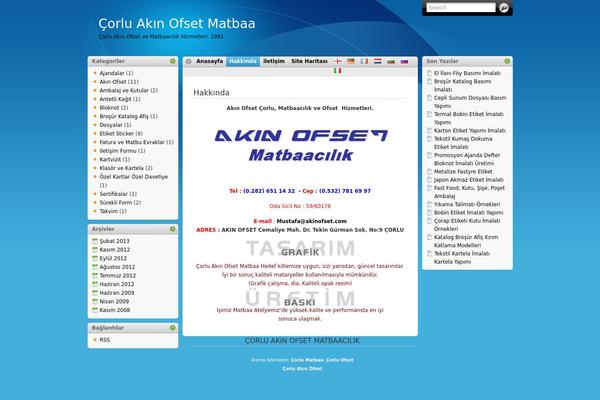Open the Haziran 2012 archive
Image resolution: width=600 pixels, height=400 pixels.
click(x=117, y=284)
